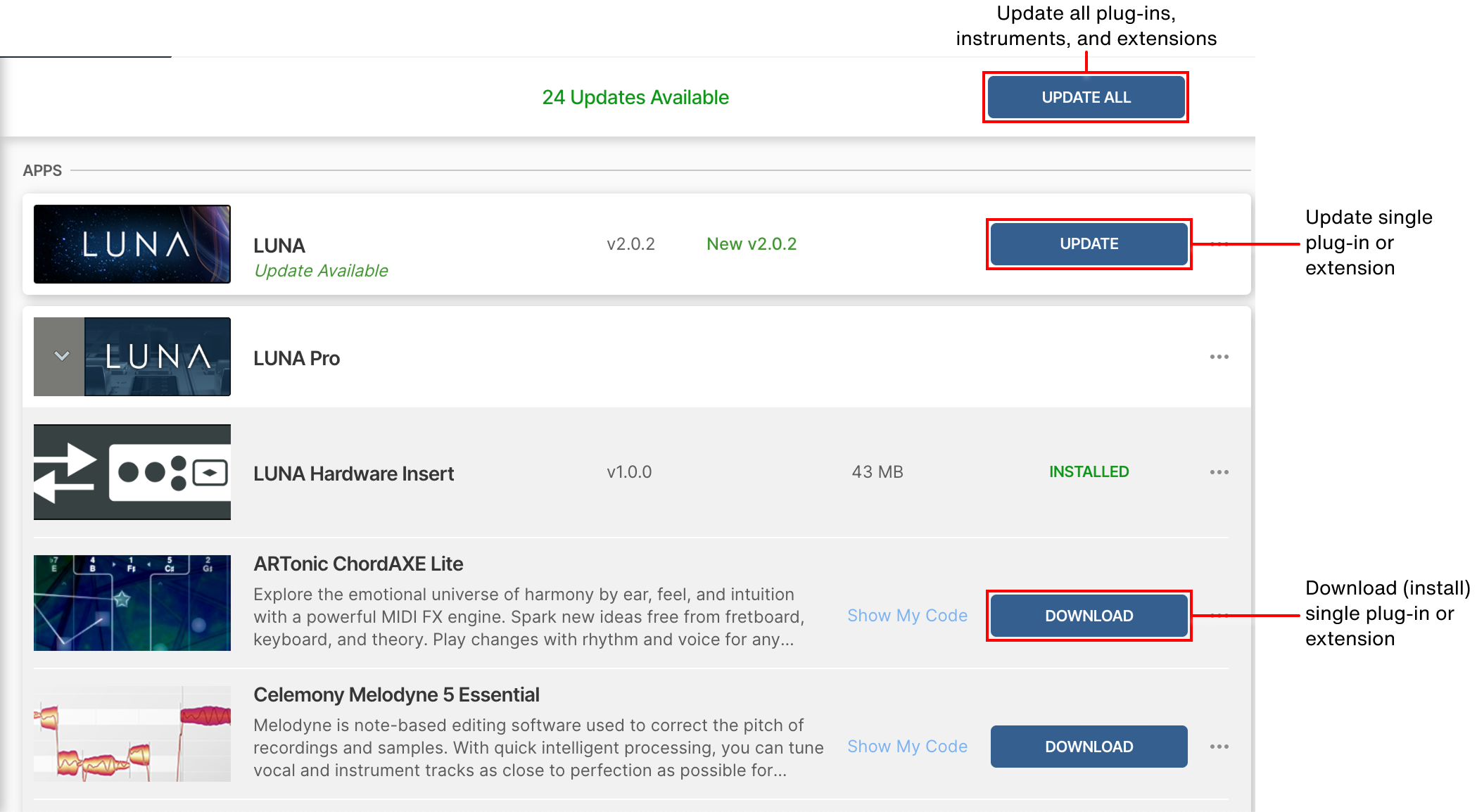Click the LUNA Hardware Insert arrows icon
The image size is (1477, 812).
[132, 471]
